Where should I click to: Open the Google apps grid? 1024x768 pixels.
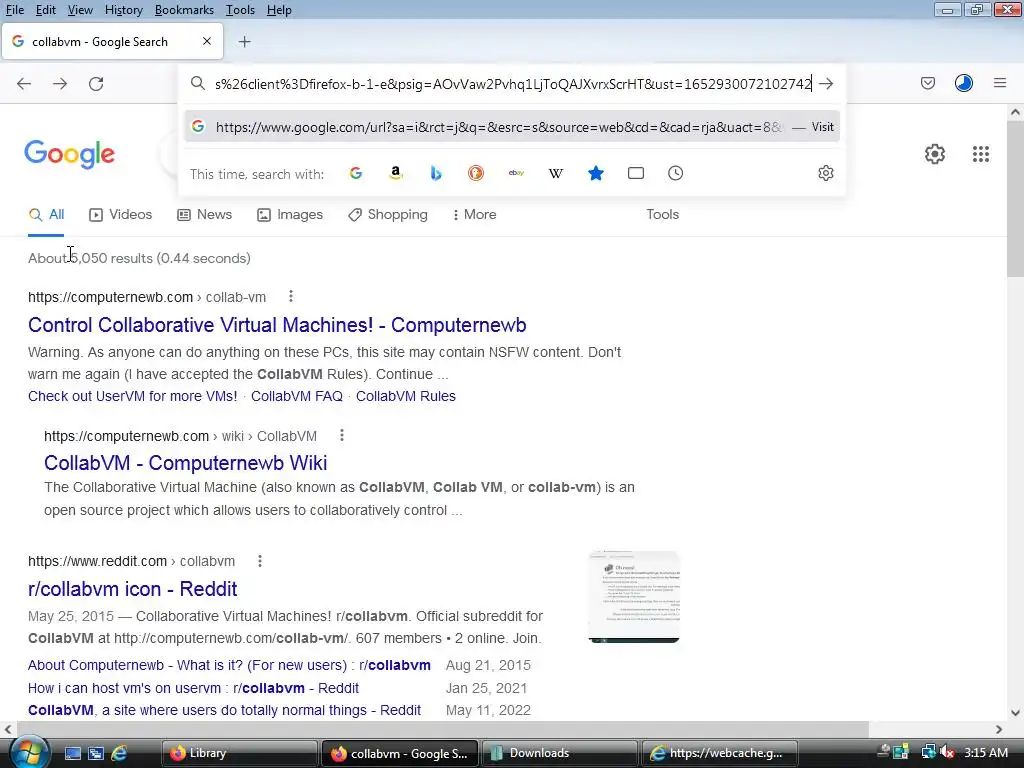(x=981, y=154)
